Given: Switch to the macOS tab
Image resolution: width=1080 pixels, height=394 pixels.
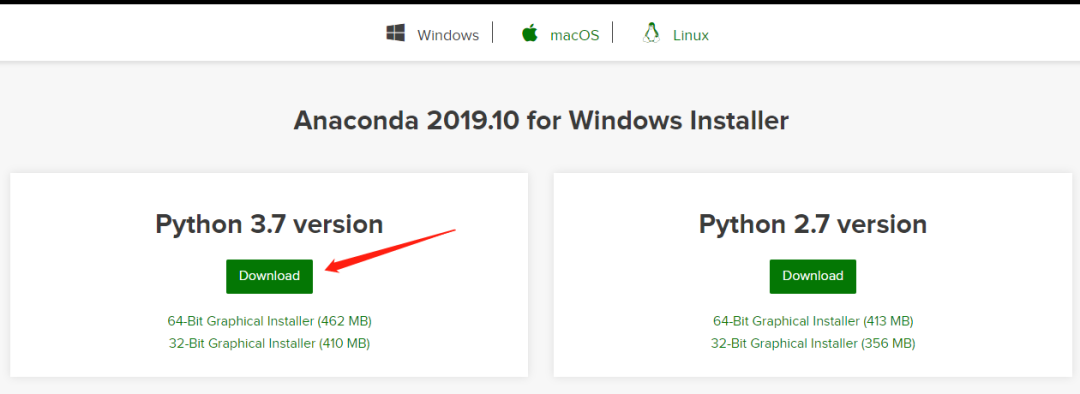Looking at the screenshot, I should point(574,35).
